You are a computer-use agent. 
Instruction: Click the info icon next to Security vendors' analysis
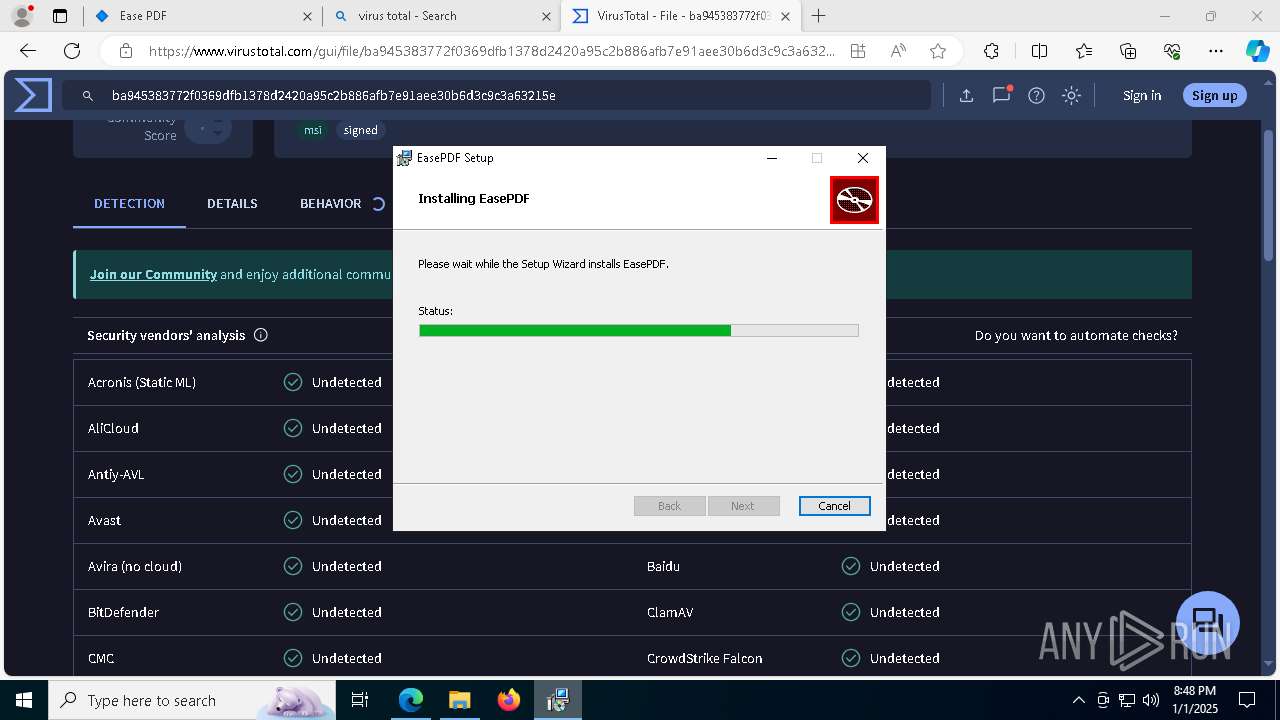tap(261, 335)
